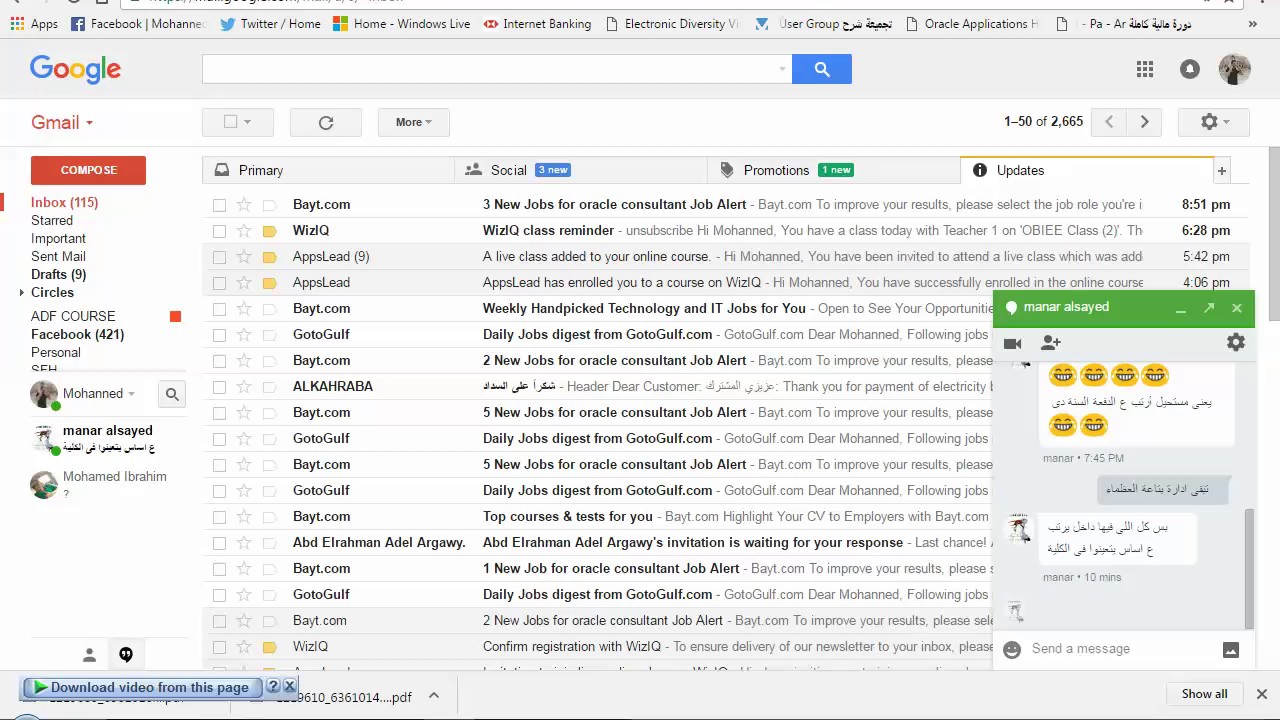Star the ALKAHRABA email
Image resolution: width=1280 pixels, height=720 pixels.
(244, 386)
